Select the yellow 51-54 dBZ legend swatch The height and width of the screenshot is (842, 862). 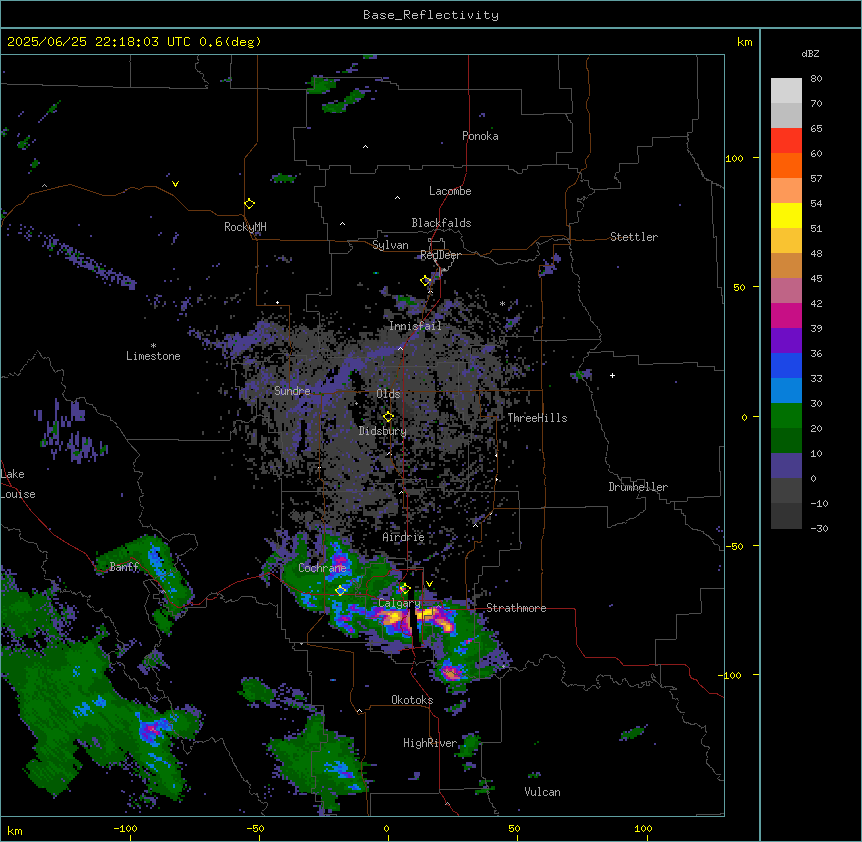click(786, 215)
